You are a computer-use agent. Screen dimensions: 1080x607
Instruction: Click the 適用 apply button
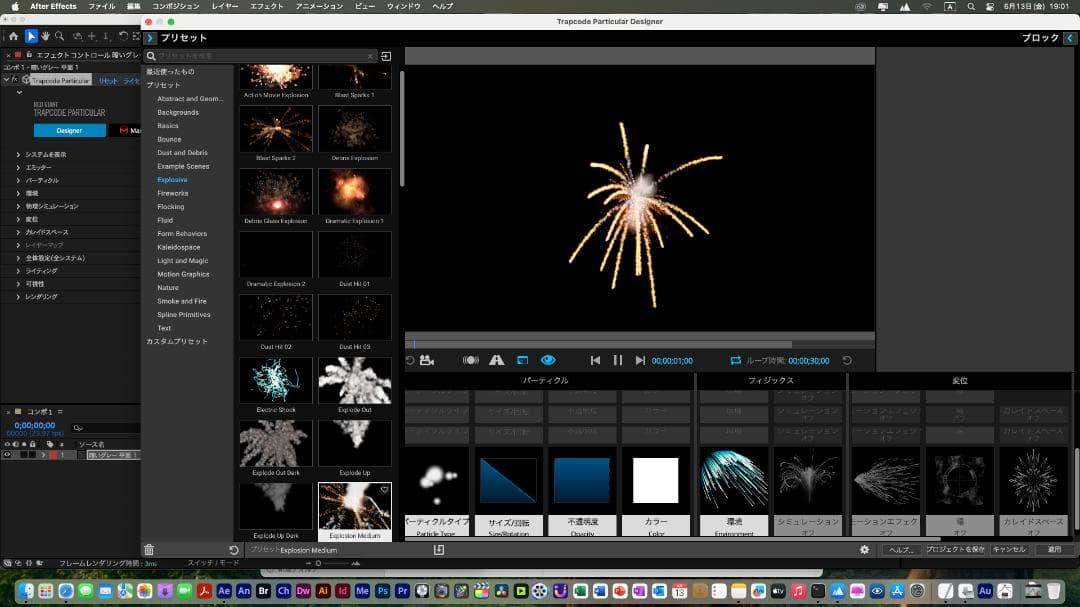pos(1054,549)
